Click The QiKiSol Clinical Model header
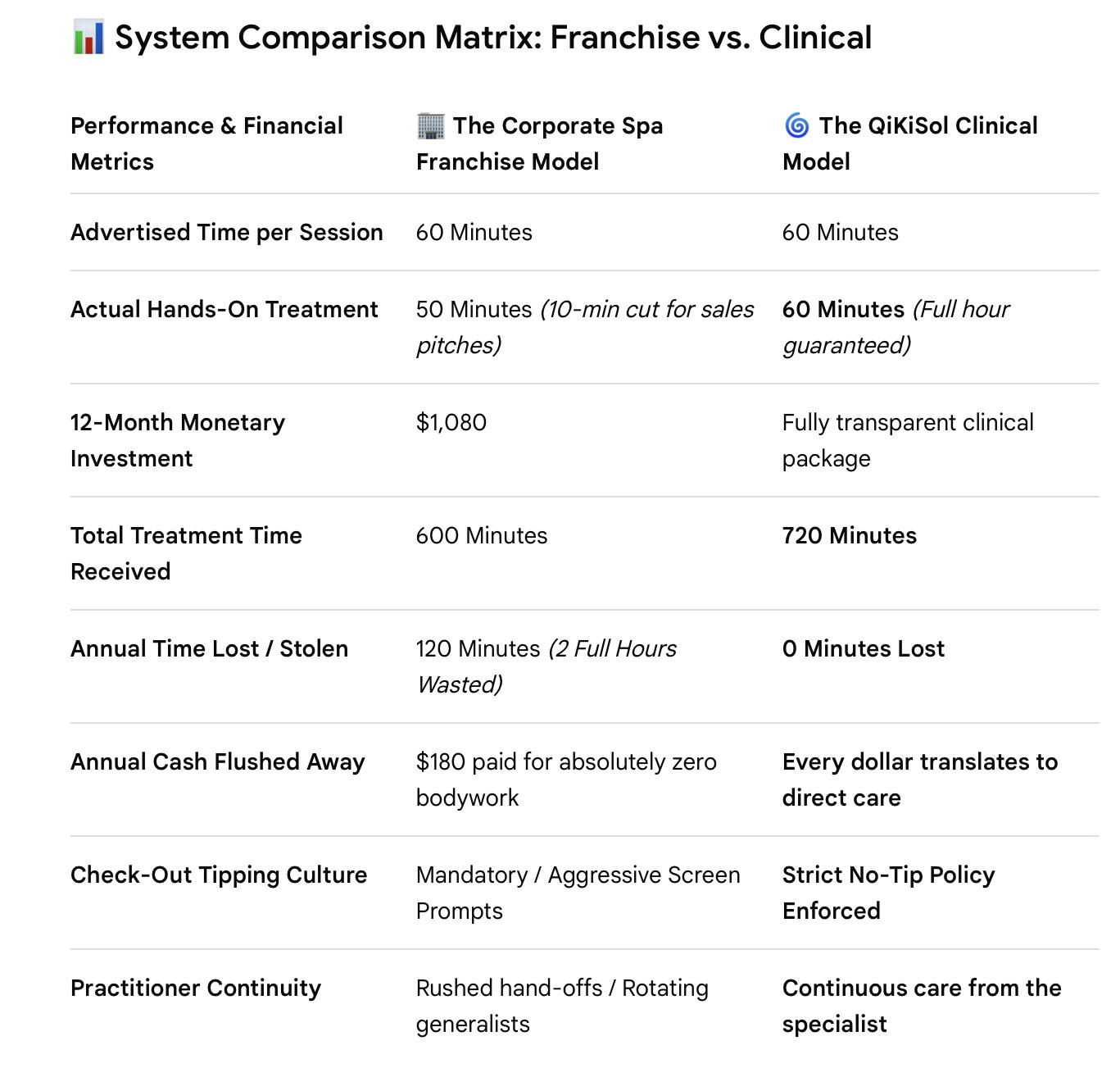 coord(910,143)
